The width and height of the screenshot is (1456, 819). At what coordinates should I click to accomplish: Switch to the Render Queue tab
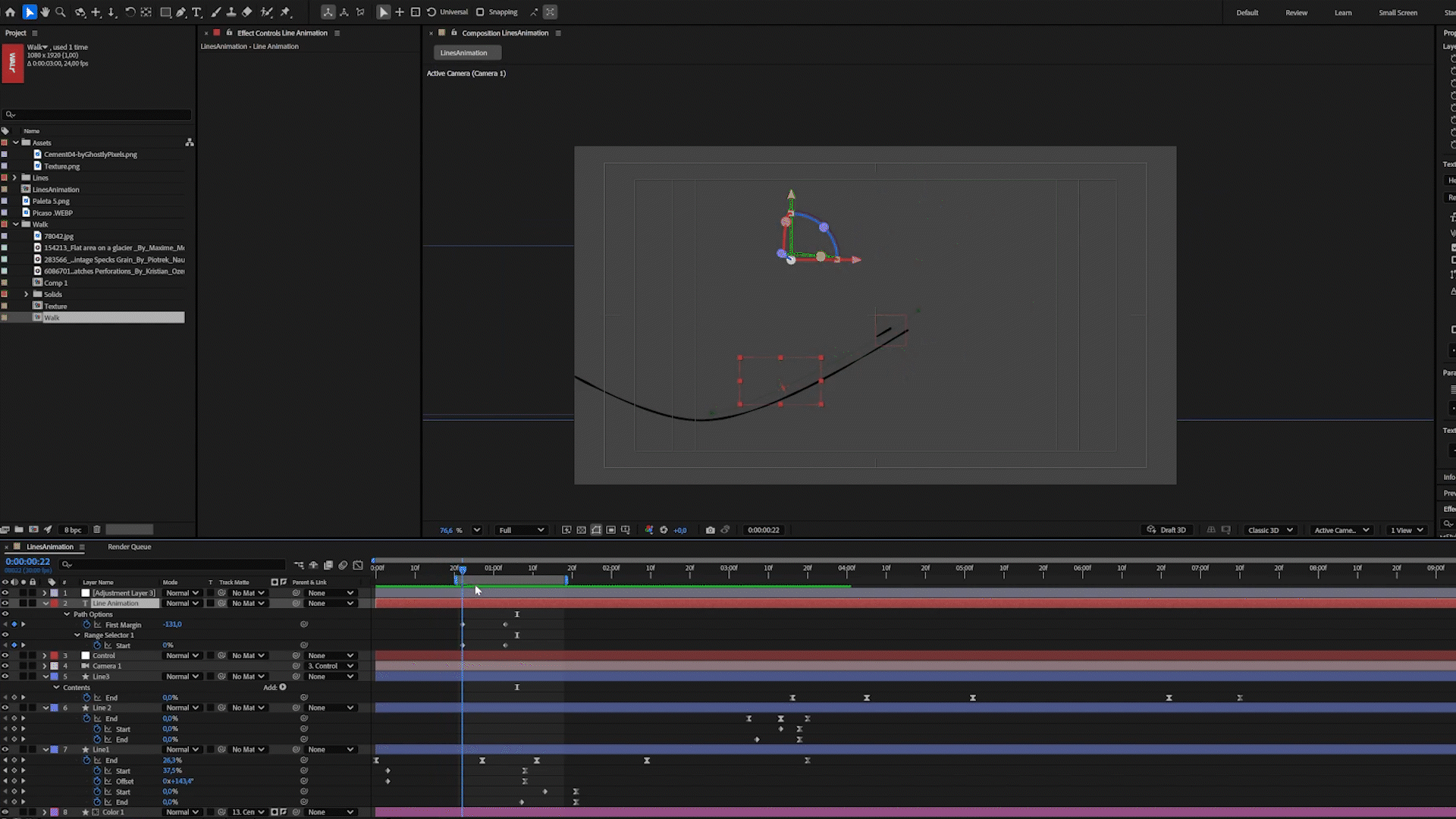[x=129, y=547]
